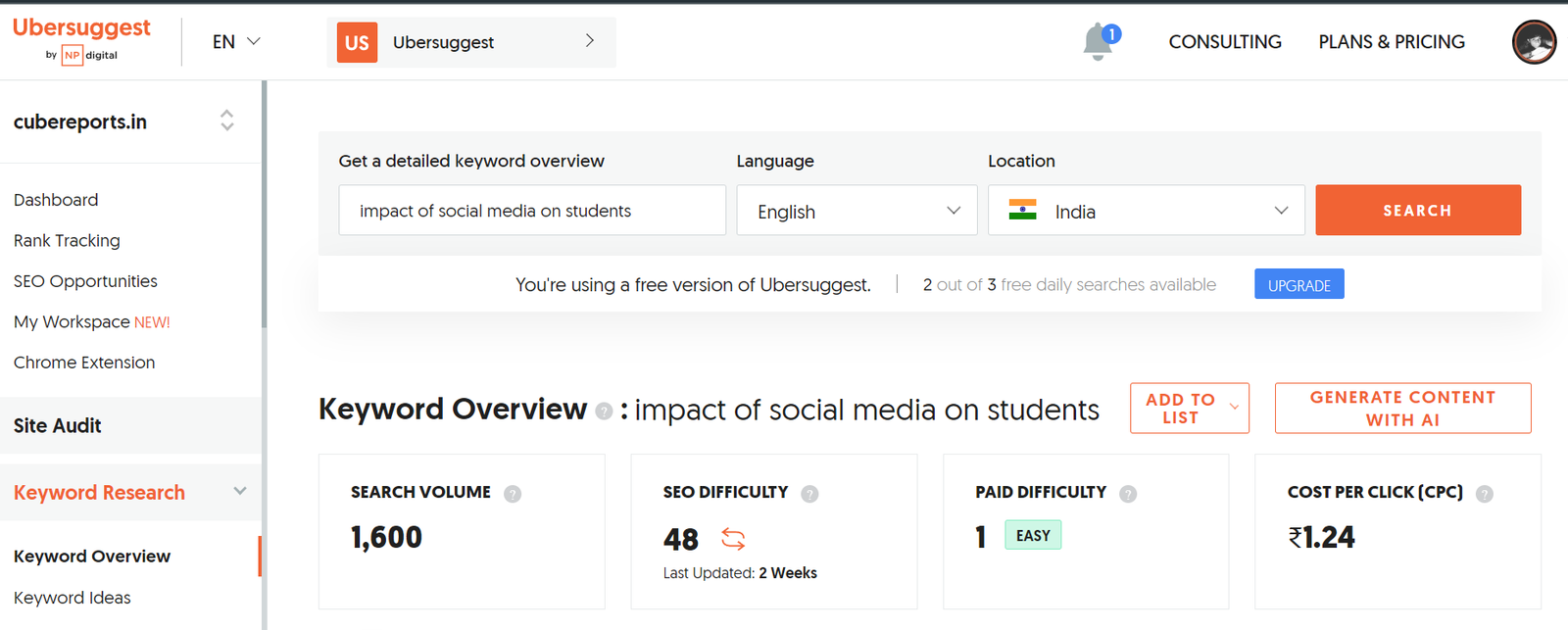Click the search volume value 1,600
Screen dimensions: 1568x630
coord(386,537)
